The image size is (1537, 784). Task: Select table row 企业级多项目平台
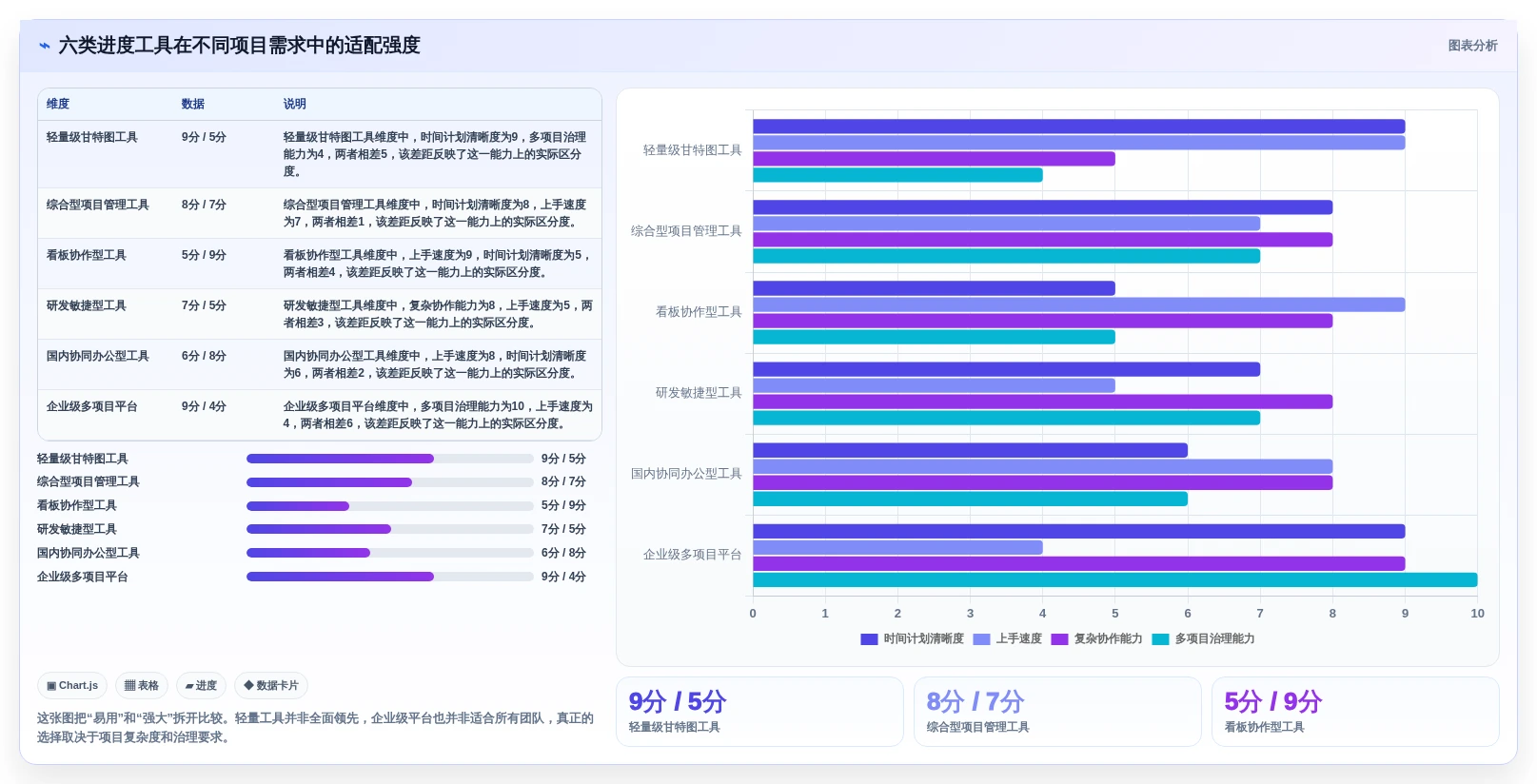coord(320,415)
